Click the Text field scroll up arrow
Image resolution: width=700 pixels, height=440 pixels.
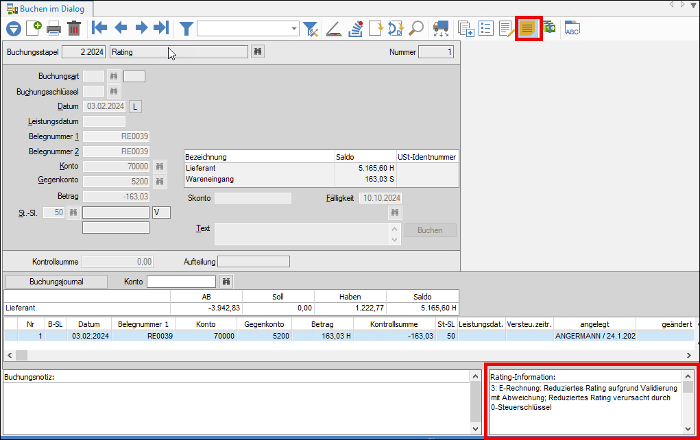click(x=394, y=229)
